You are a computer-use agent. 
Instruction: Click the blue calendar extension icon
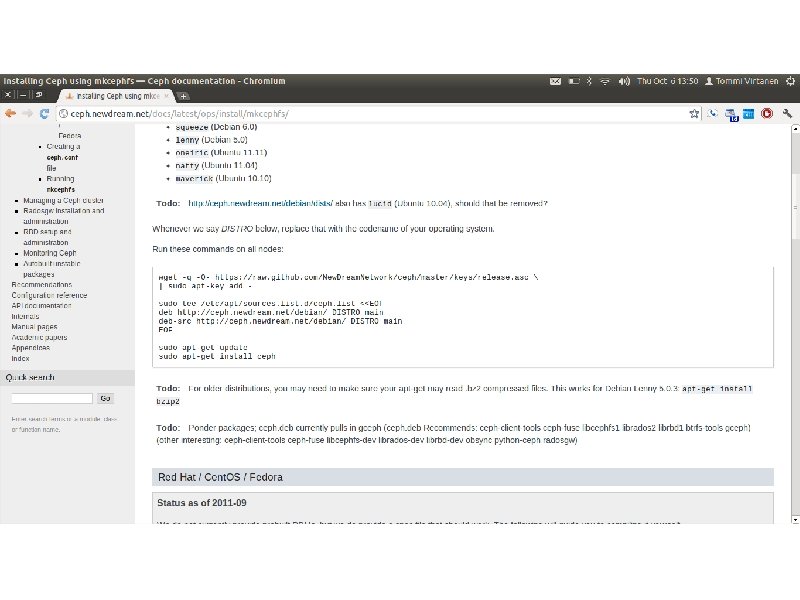748,113
